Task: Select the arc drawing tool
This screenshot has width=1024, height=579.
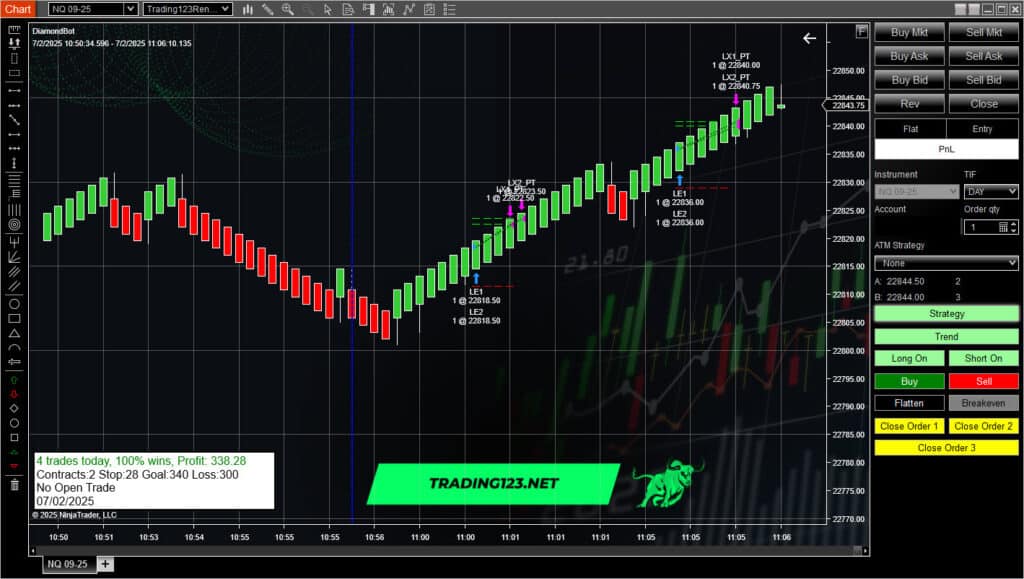Action: click(x=14, y=347)
